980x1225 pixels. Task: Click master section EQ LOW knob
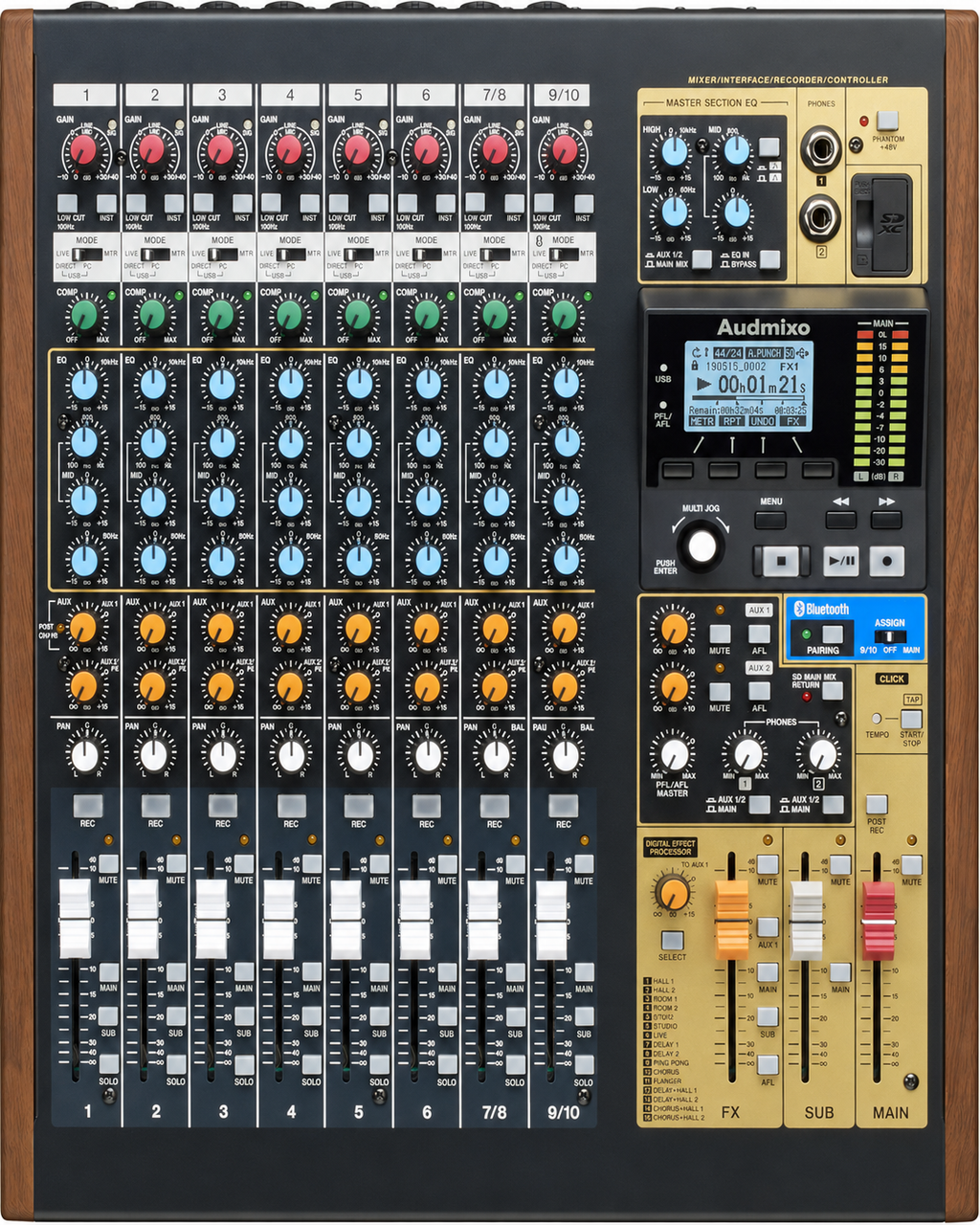point(675,212)
